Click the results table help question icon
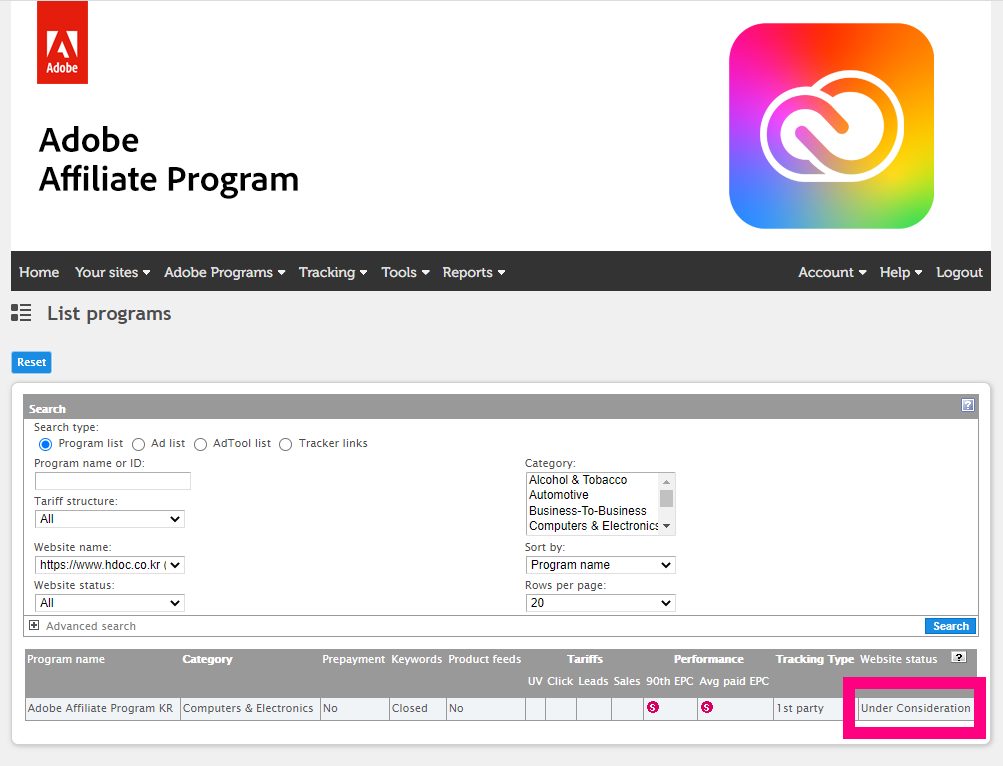1003x766 pixels. pyautogui.click(x=958, y=657)
